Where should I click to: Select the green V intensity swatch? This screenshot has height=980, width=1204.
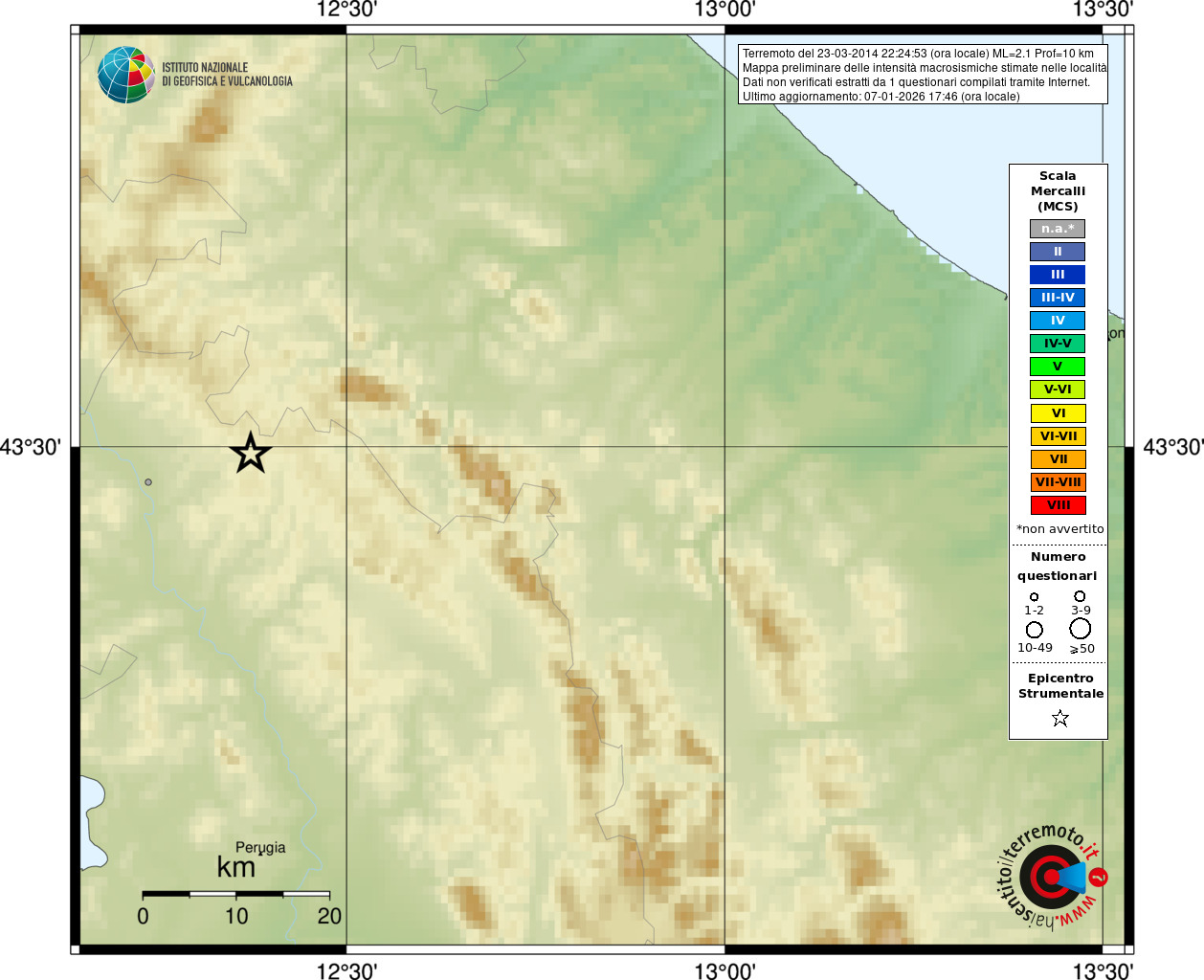pos(1058,367)
